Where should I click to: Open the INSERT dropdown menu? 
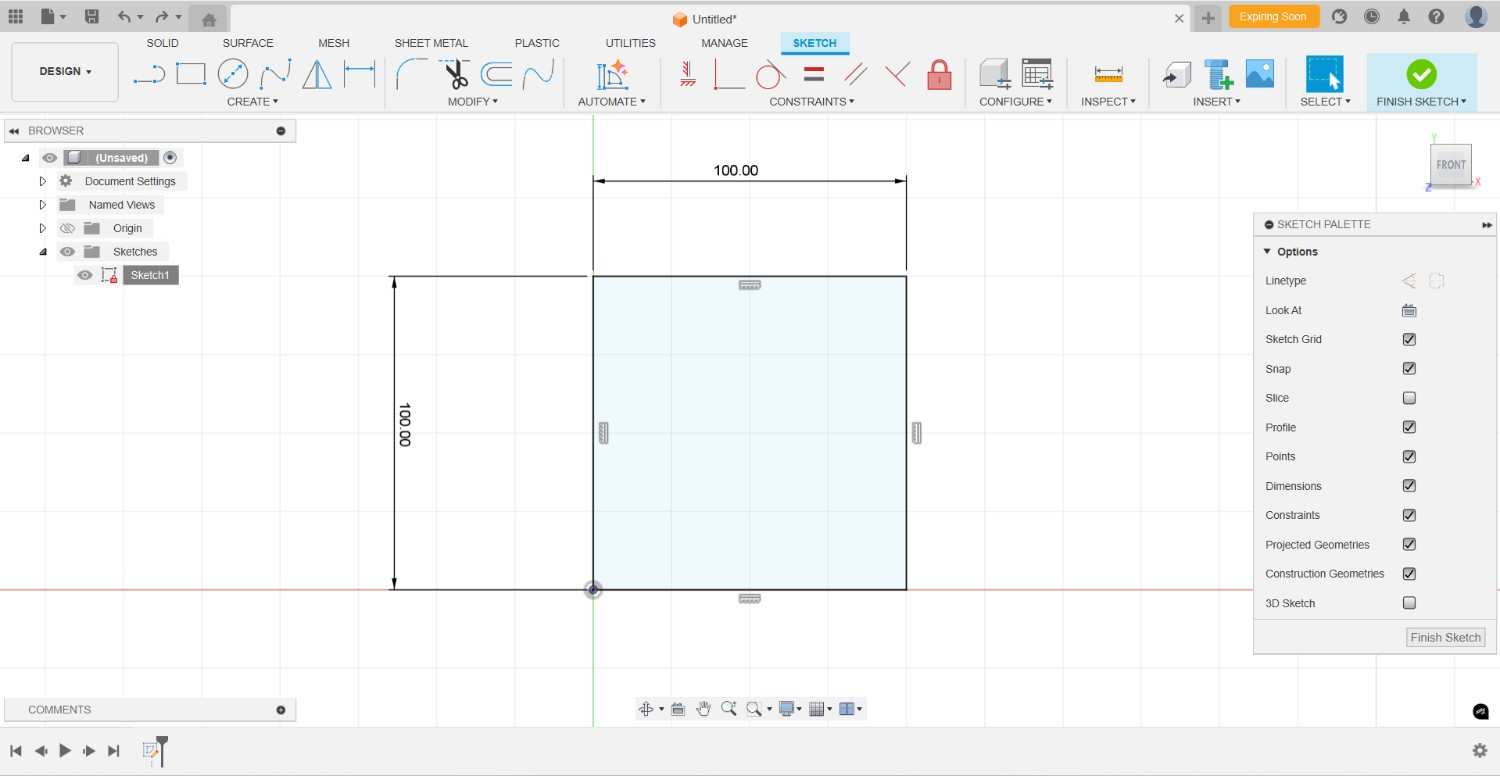coord(1217,101)
